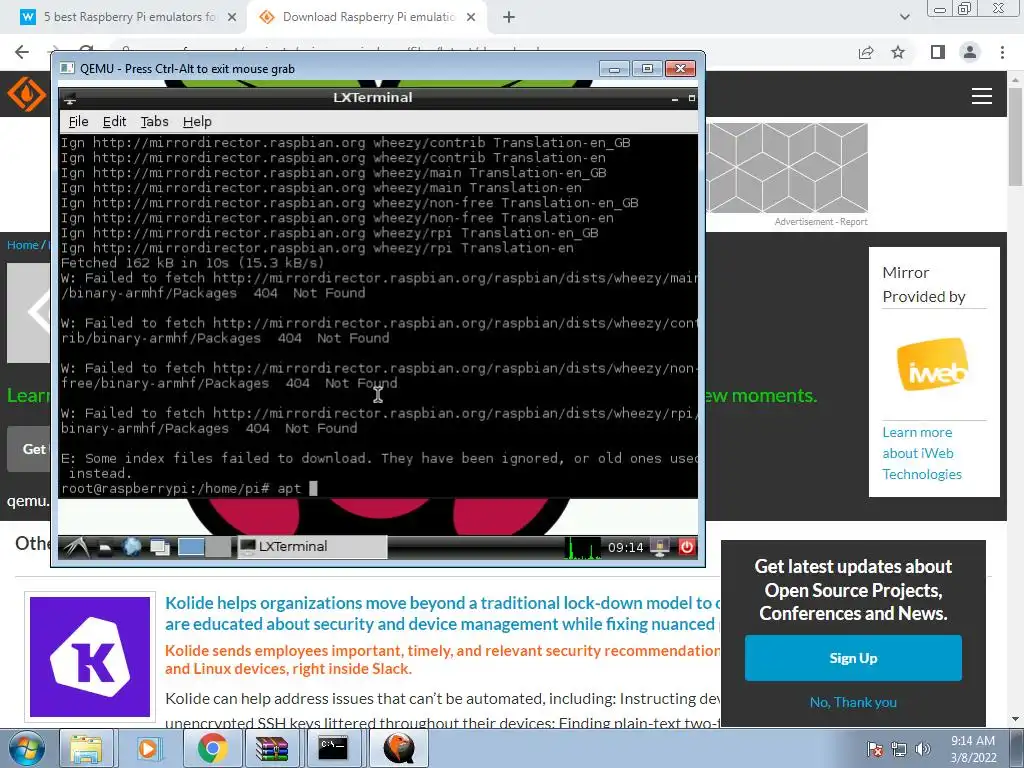Share this page icon in Chrome
Image resolution: width=1024 pixels, height=768 pixels.
[x=866, y=52]
